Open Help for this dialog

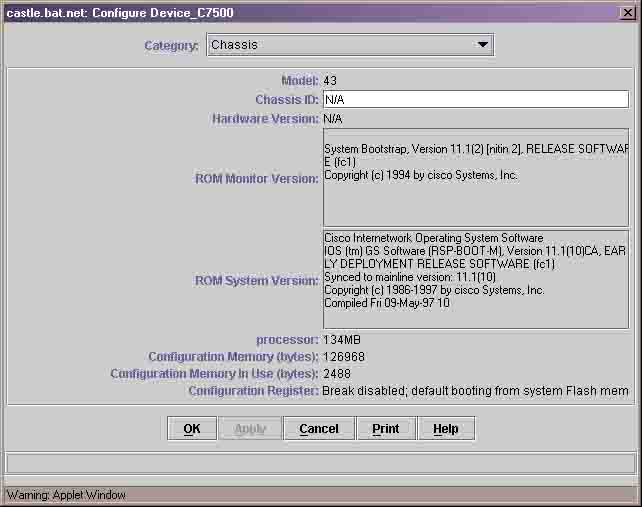click(445, 428)
